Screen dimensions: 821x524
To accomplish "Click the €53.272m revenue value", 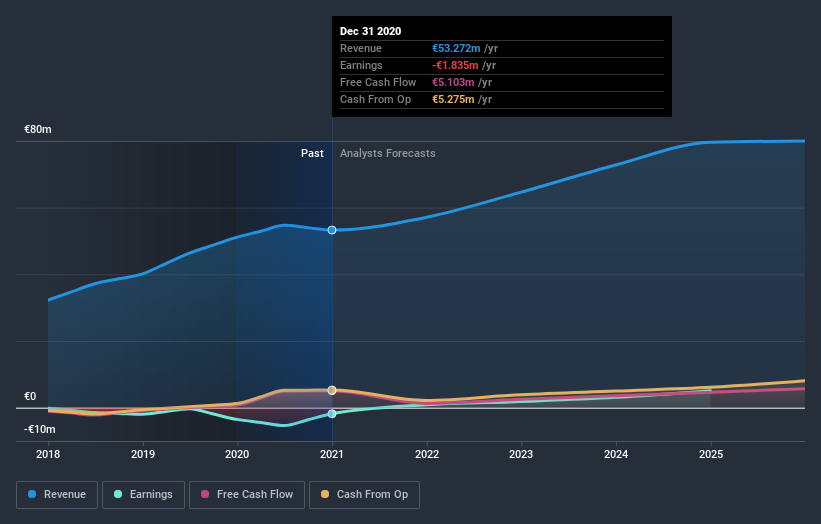I will tap(456, 48).
